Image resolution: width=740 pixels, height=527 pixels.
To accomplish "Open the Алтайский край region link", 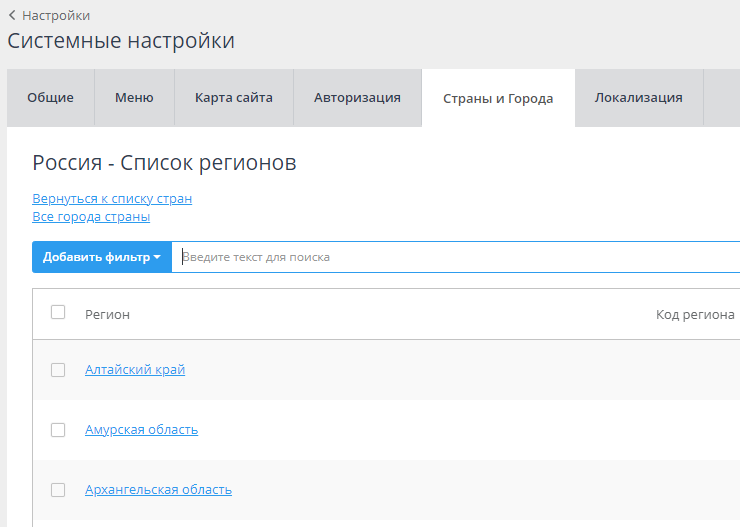I will [135, 370].
